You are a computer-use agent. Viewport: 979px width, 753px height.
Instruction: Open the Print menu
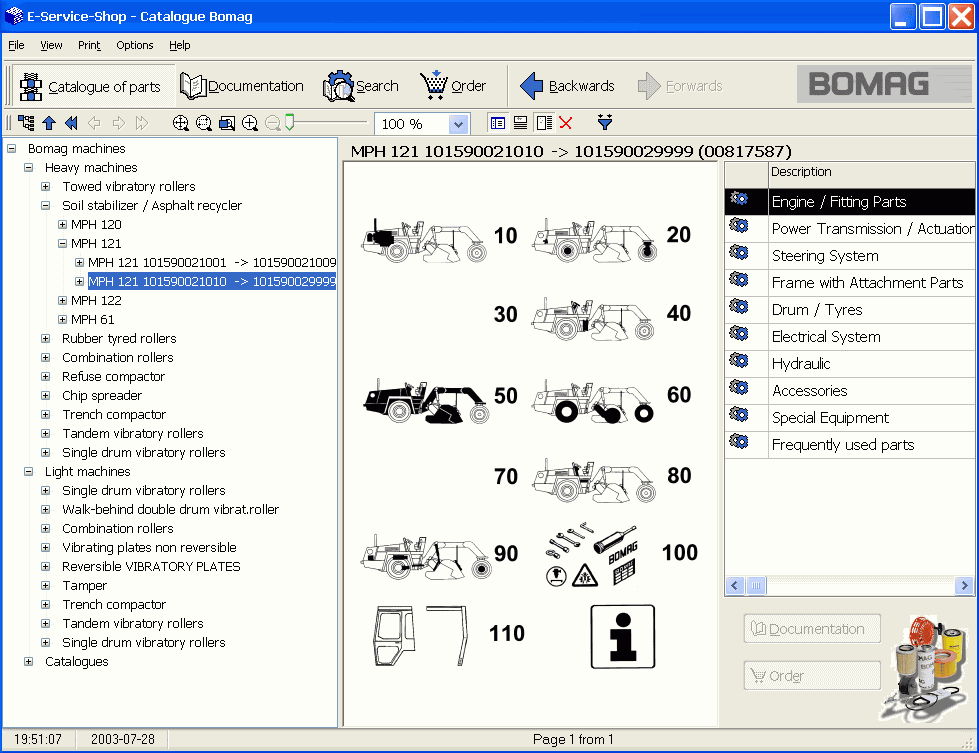point(89,45)
